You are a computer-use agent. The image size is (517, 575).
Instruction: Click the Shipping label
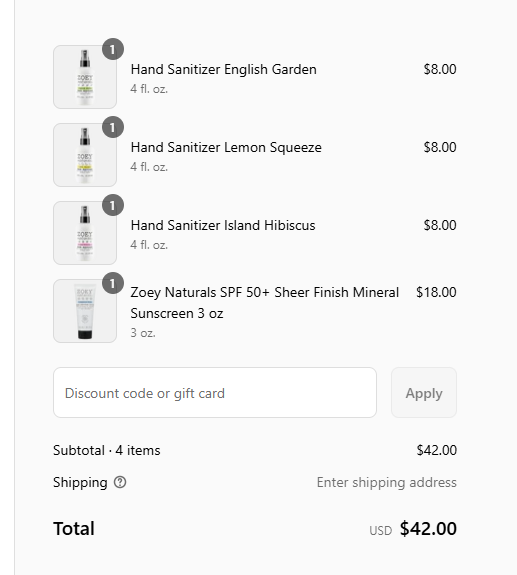tap(80, 482)
